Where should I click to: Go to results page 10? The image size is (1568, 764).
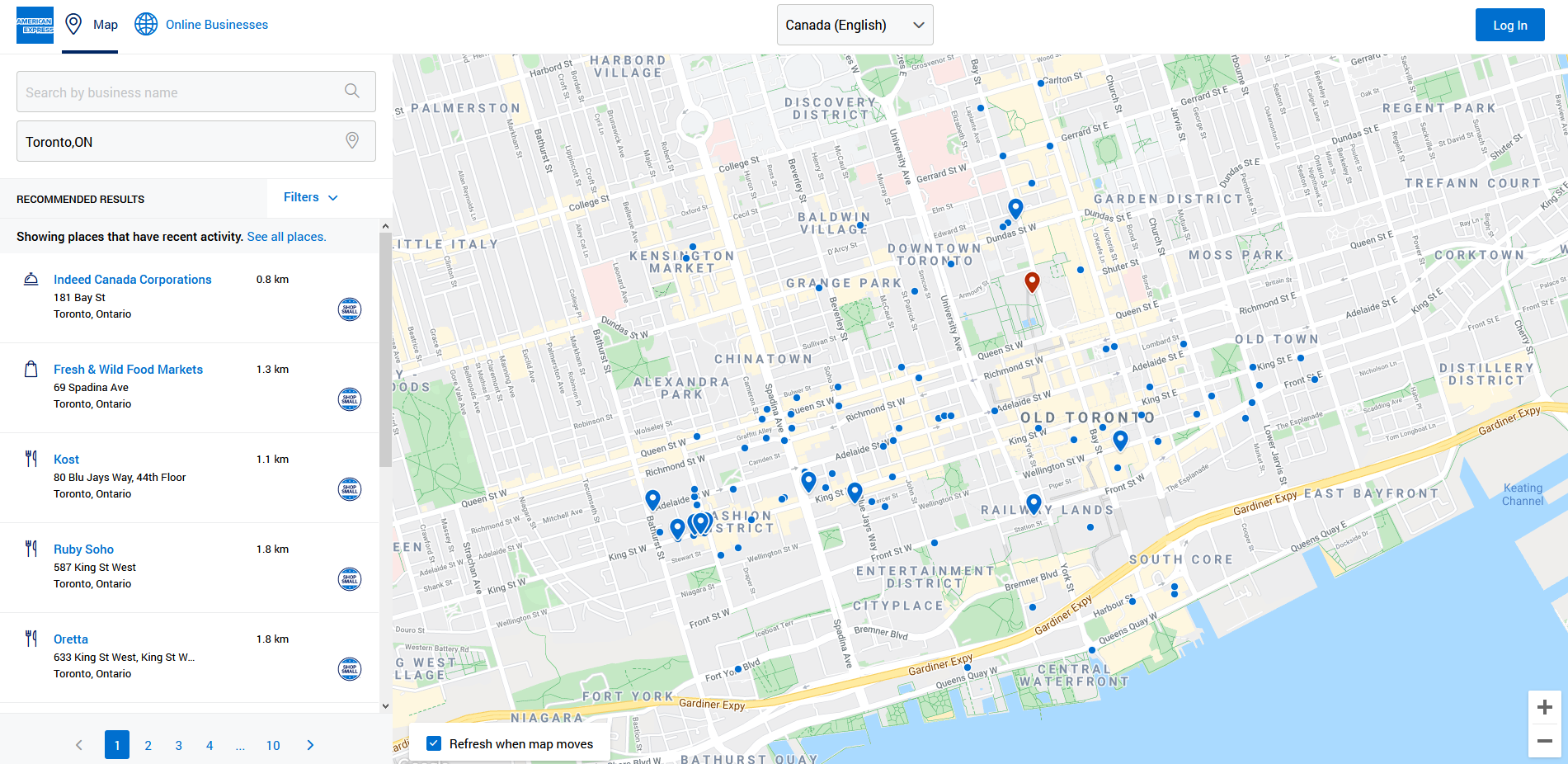[273, 745]
